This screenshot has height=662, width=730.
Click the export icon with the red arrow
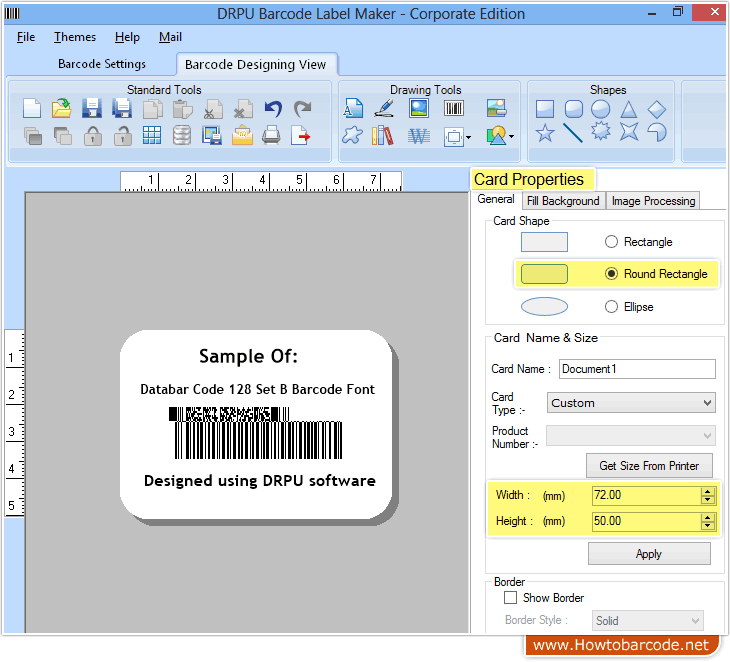(x=301, y=136)
